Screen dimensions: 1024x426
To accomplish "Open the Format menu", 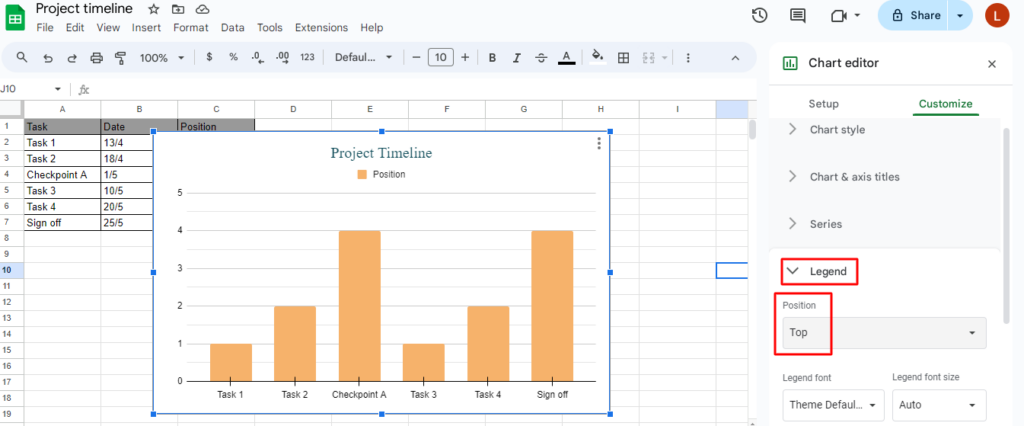I will point(191,27).
